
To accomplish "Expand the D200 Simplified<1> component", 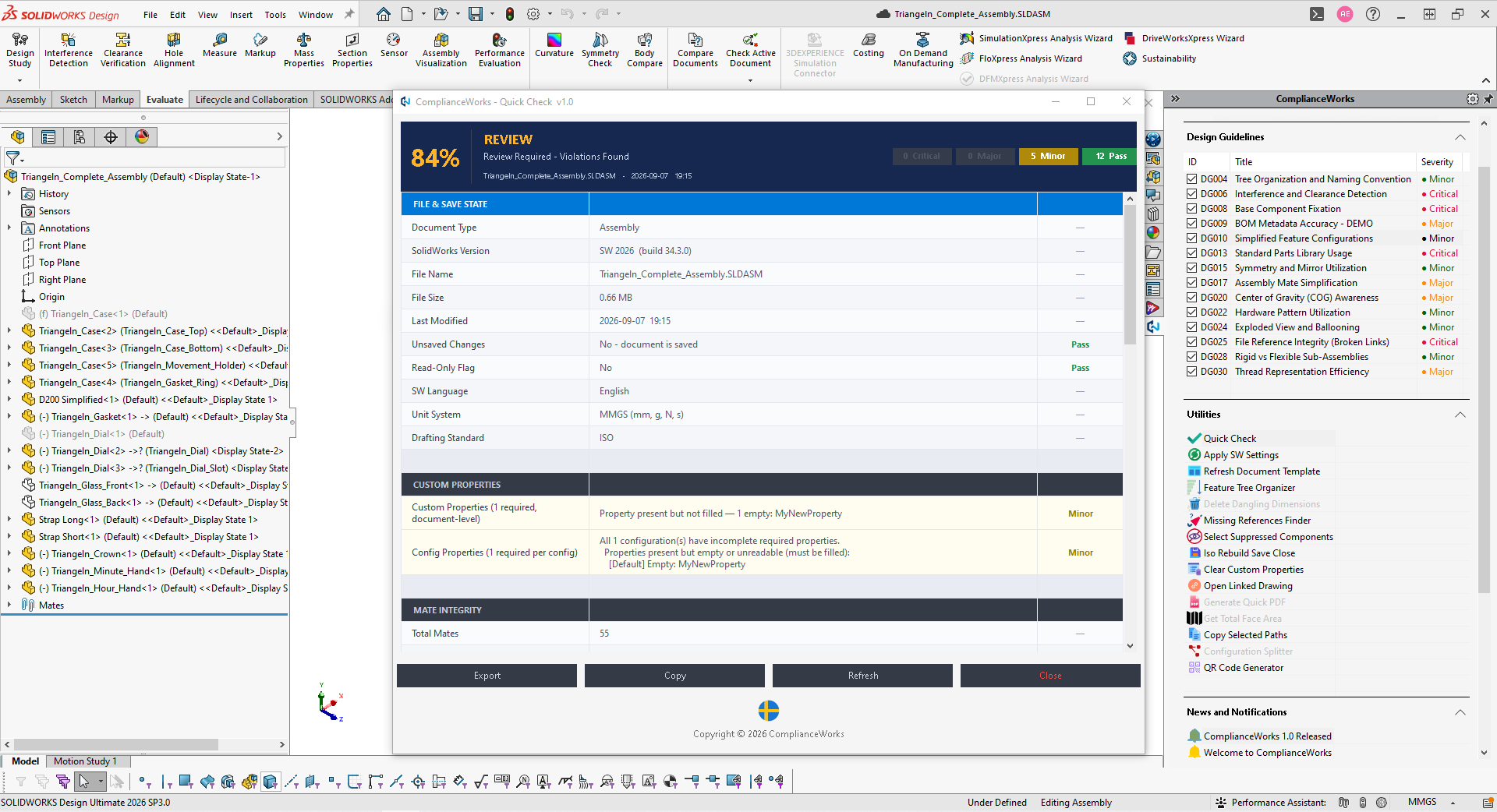I will 9,400.
